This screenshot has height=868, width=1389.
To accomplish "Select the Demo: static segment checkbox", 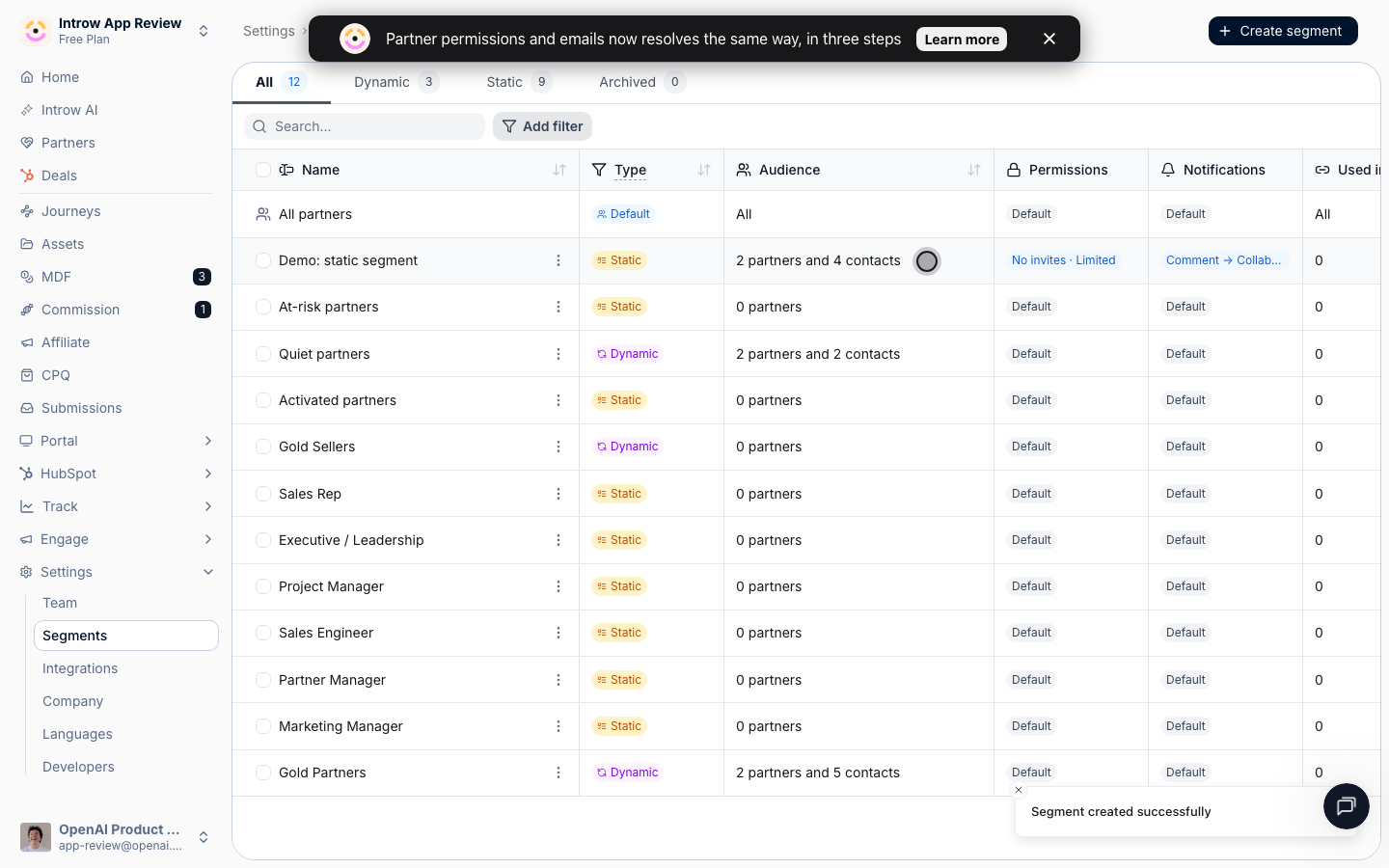I will click(263, 260).
